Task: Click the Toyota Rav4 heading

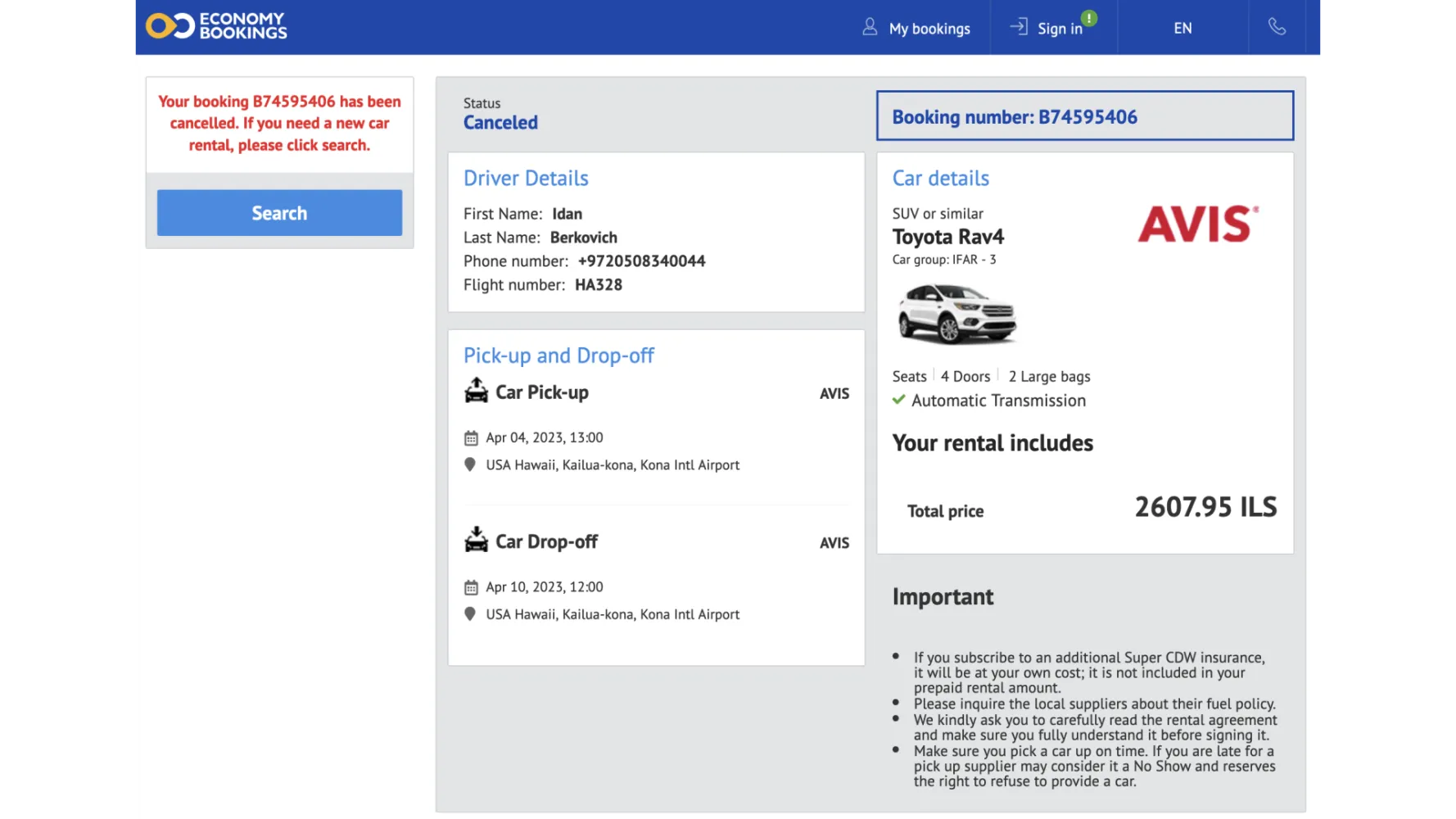Action: pyautogui.click(x=947, y=237)
